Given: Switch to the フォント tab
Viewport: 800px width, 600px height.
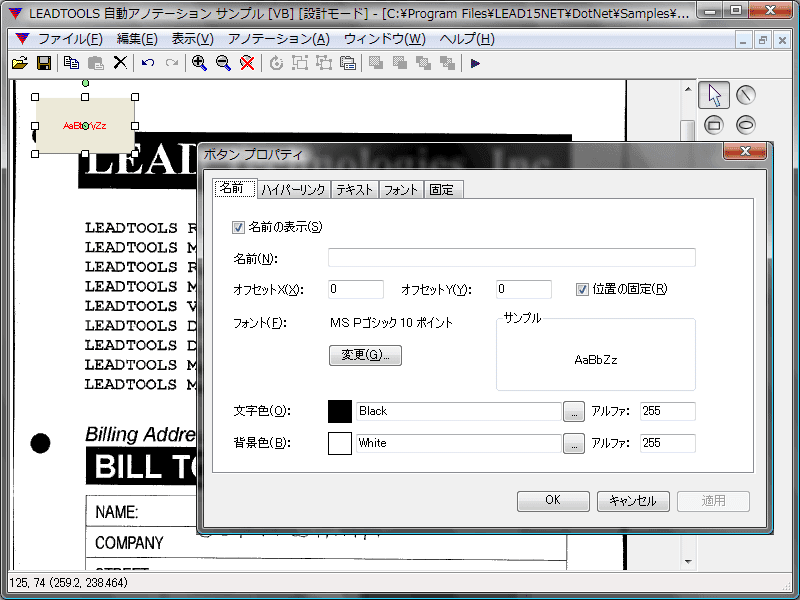Looking at the screenshot, I should [401, 190].
